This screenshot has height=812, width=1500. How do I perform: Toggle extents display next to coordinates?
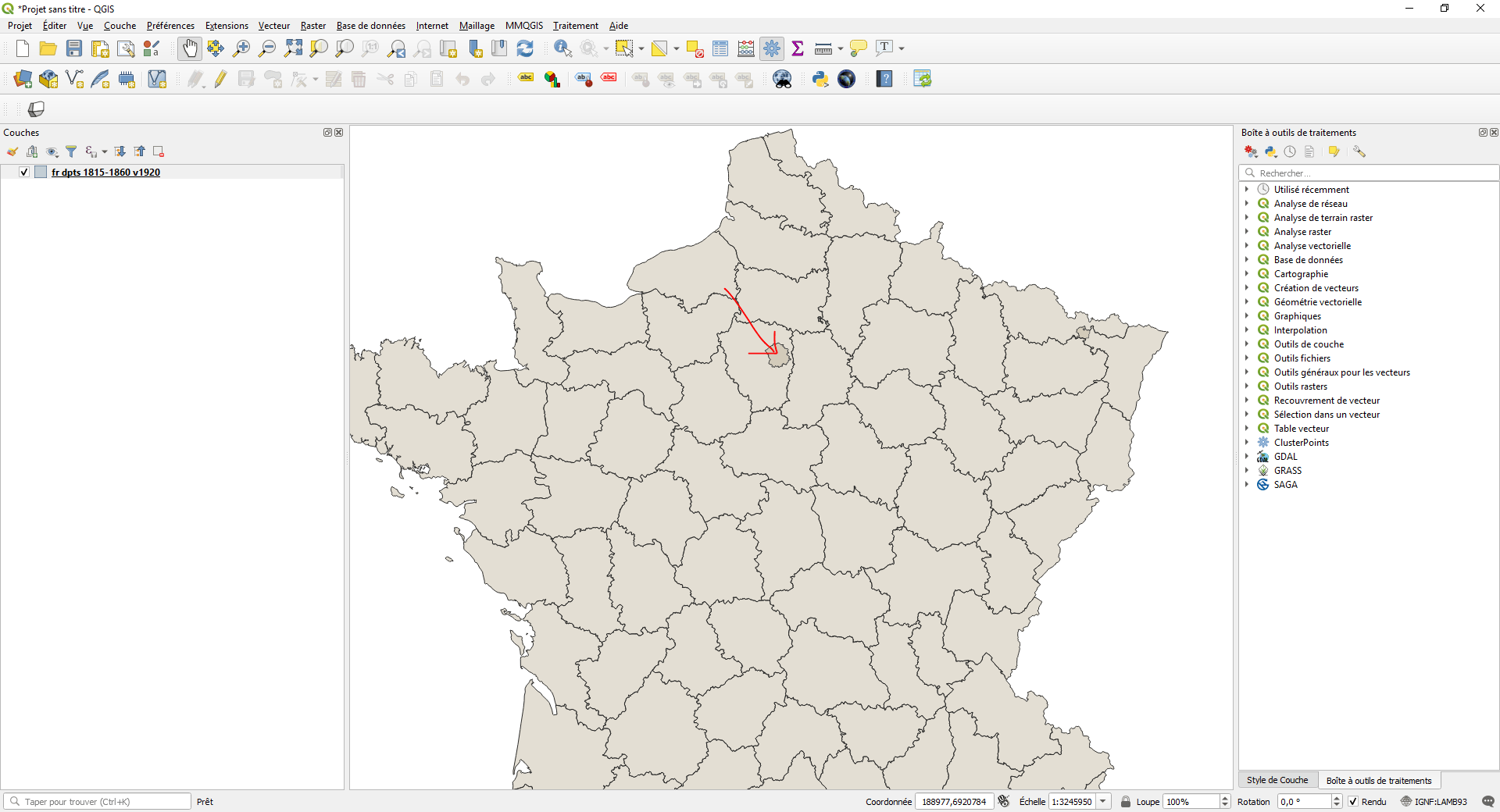tap(1004, 802)
